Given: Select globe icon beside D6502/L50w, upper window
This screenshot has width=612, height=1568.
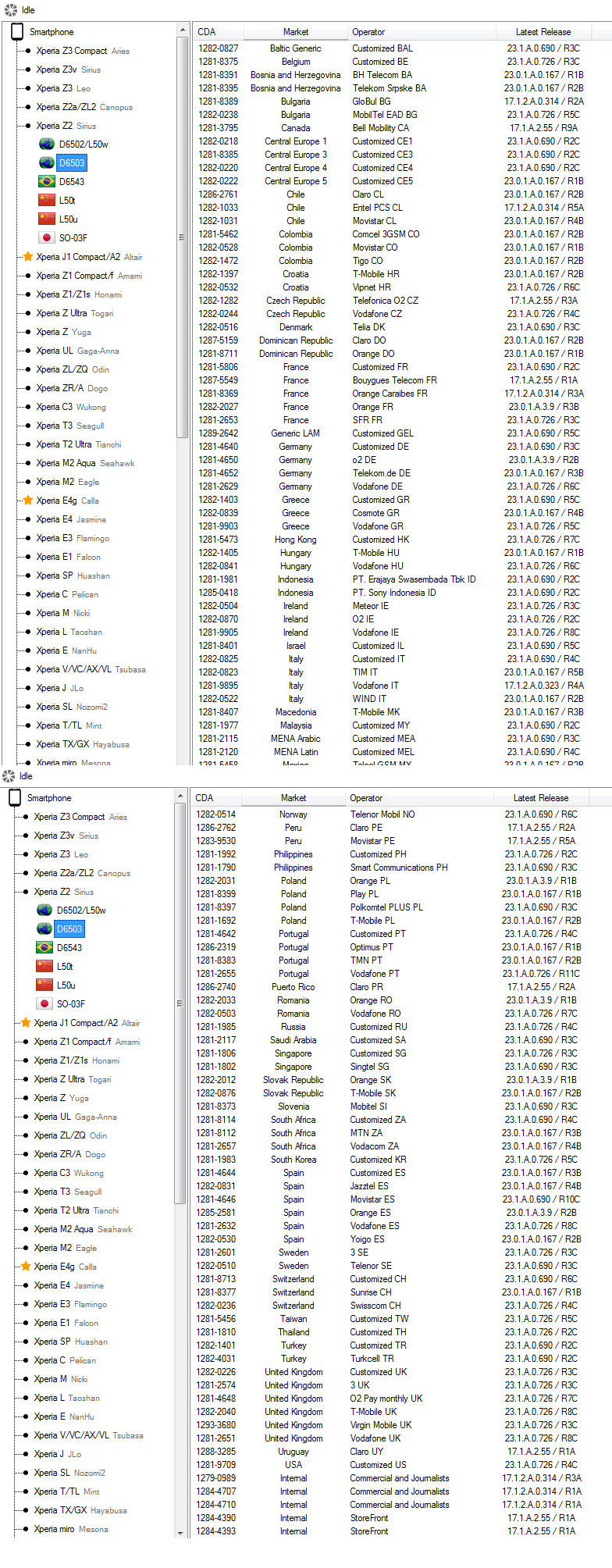Looking at the screenshot, I should 47,144.
